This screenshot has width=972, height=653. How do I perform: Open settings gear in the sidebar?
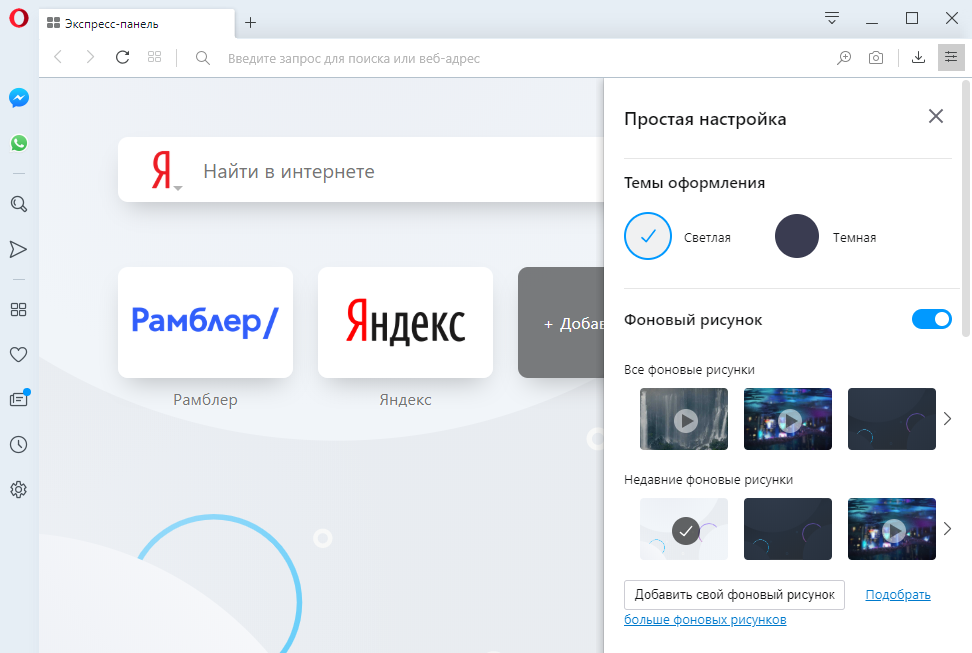(19, 489)
